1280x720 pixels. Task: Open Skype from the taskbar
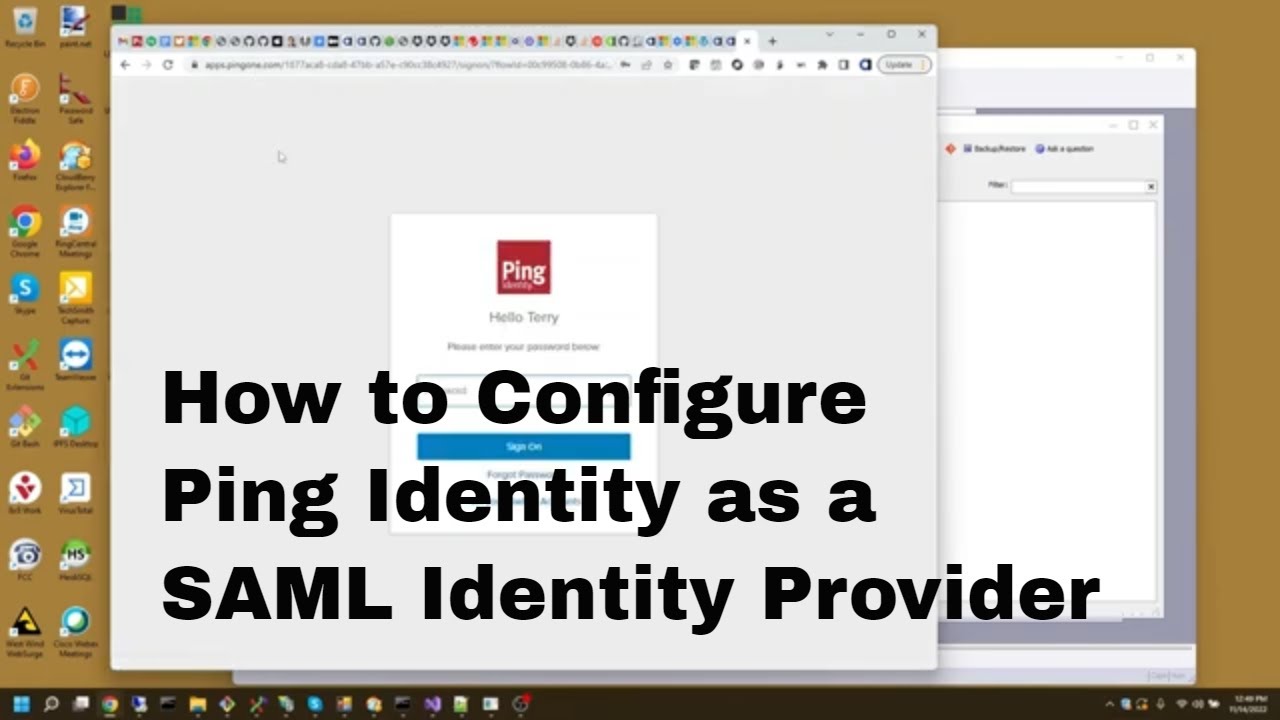(x=315, y=704)
